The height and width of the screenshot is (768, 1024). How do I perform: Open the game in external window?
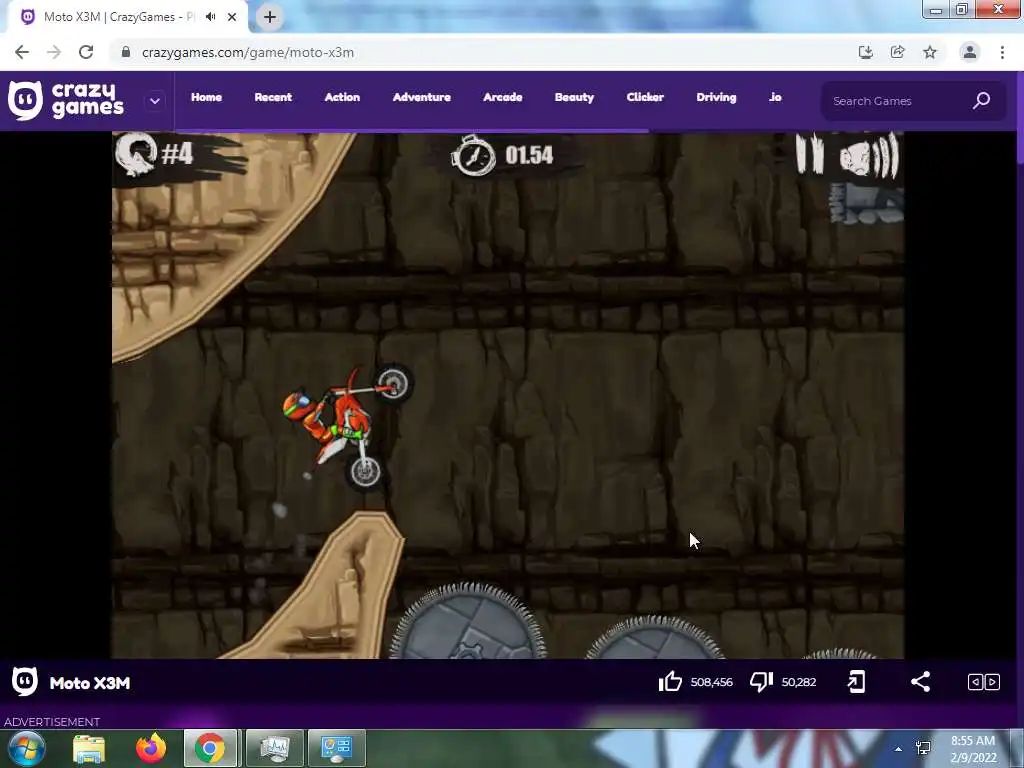856,682
